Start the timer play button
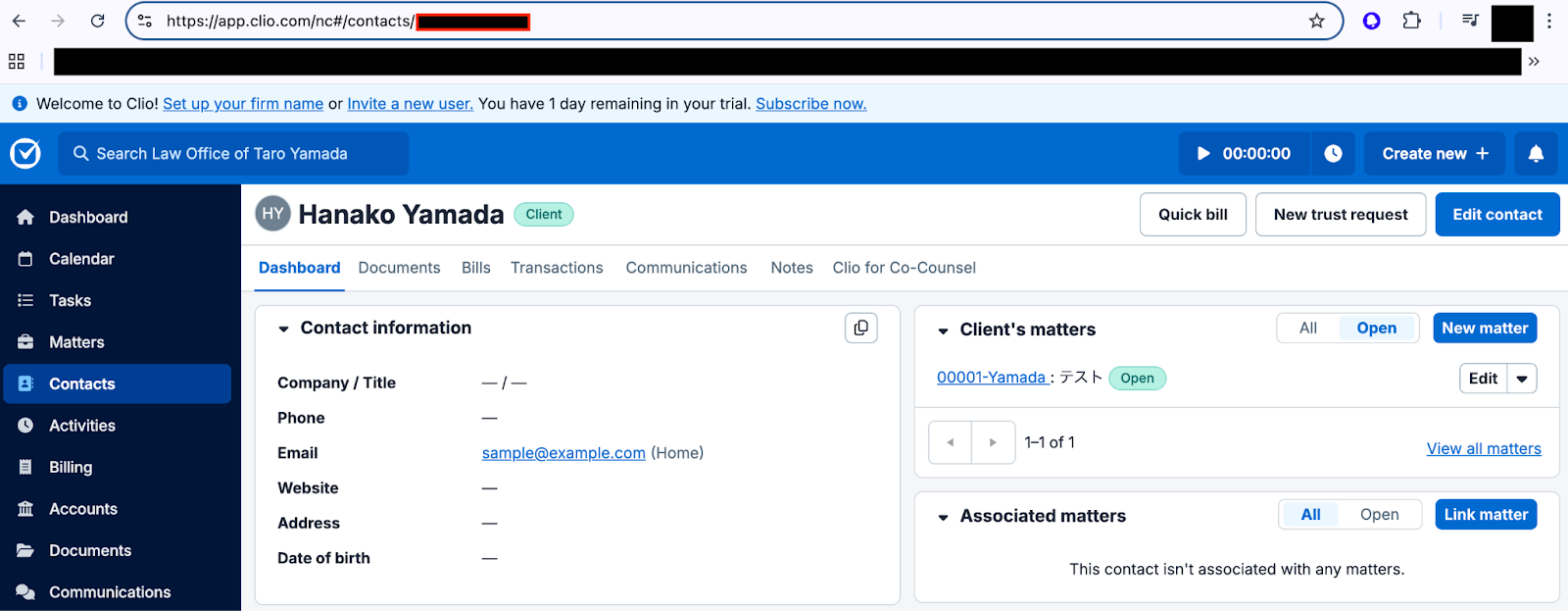 pos(1204,154)
